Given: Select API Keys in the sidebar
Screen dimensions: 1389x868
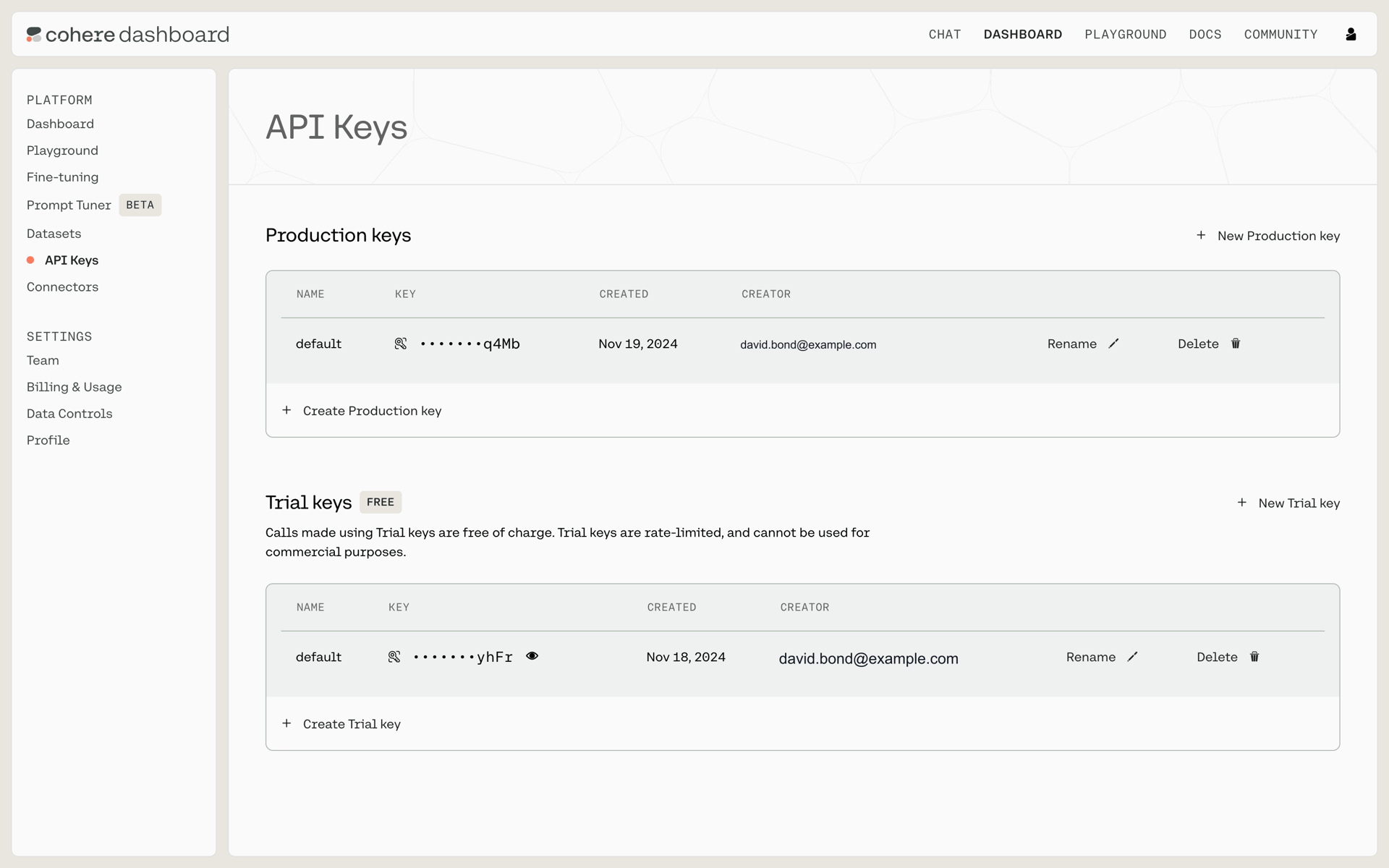Looking at the screenshot, I should point(72,260).
